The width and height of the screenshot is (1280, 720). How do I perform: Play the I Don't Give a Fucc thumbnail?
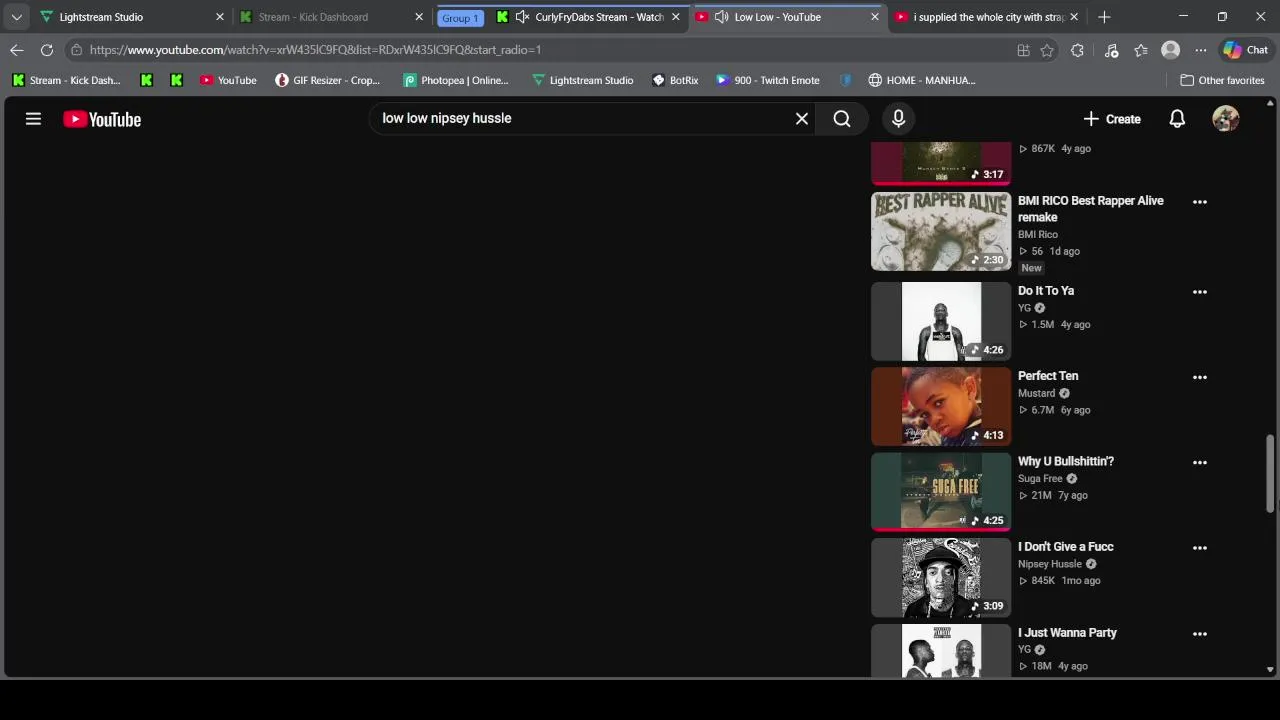click(x=941, y=577)
